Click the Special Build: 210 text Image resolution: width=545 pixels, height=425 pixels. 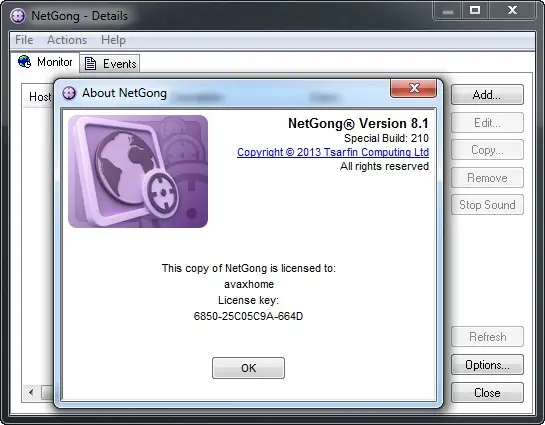point(386,138)
